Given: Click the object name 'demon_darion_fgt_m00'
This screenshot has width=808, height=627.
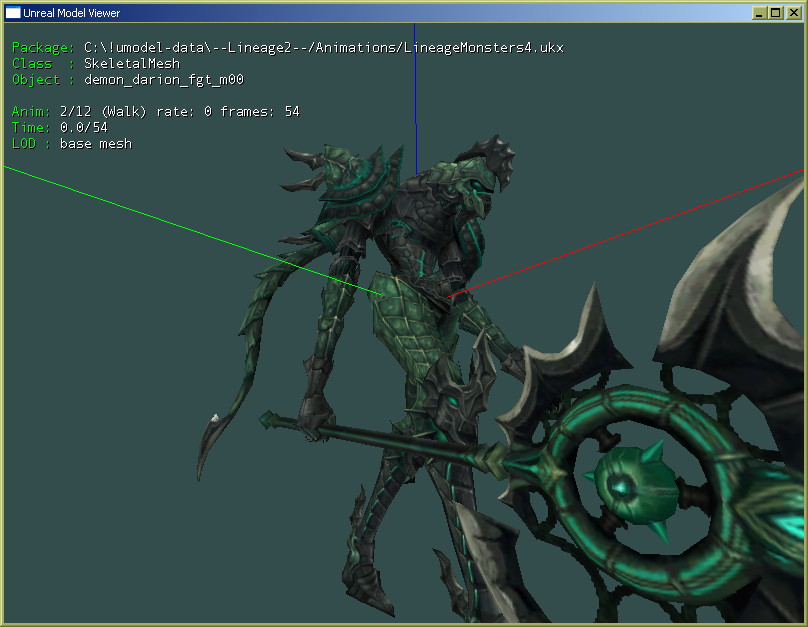Looking at the screenshot, I should (x=164, y=80).
